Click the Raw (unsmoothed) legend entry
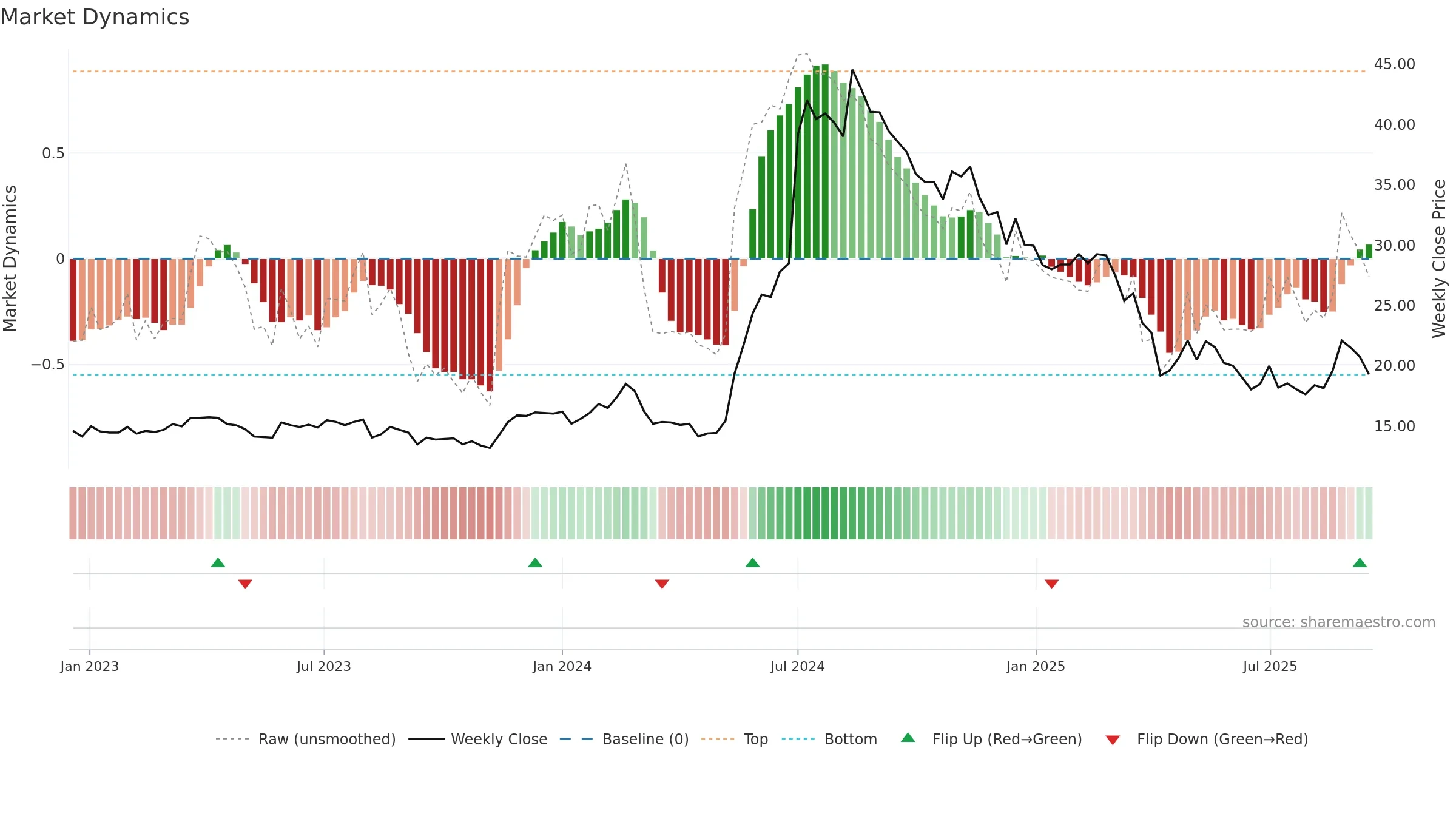The height and width of the screenshot is (819, 1456). point(305,739)
